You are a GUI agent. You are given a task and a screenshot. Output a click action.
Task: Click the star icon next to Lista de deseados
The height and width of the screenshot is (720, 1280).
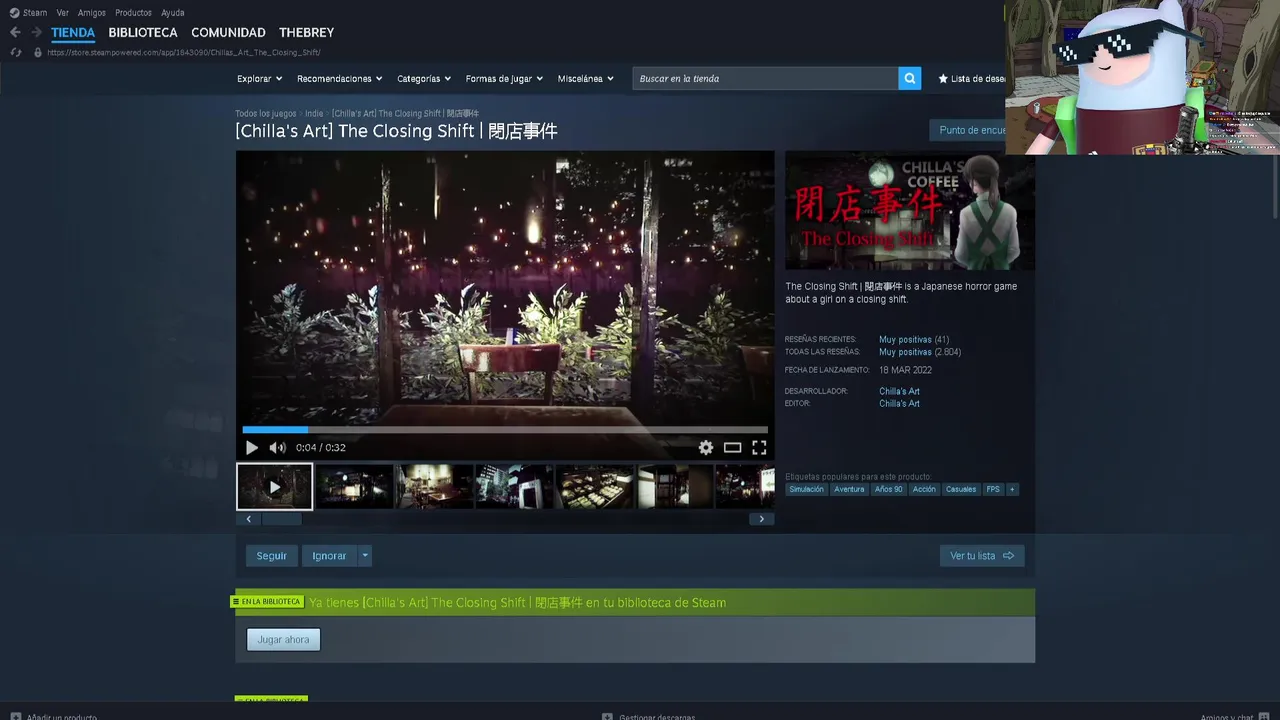pos(943,78)
